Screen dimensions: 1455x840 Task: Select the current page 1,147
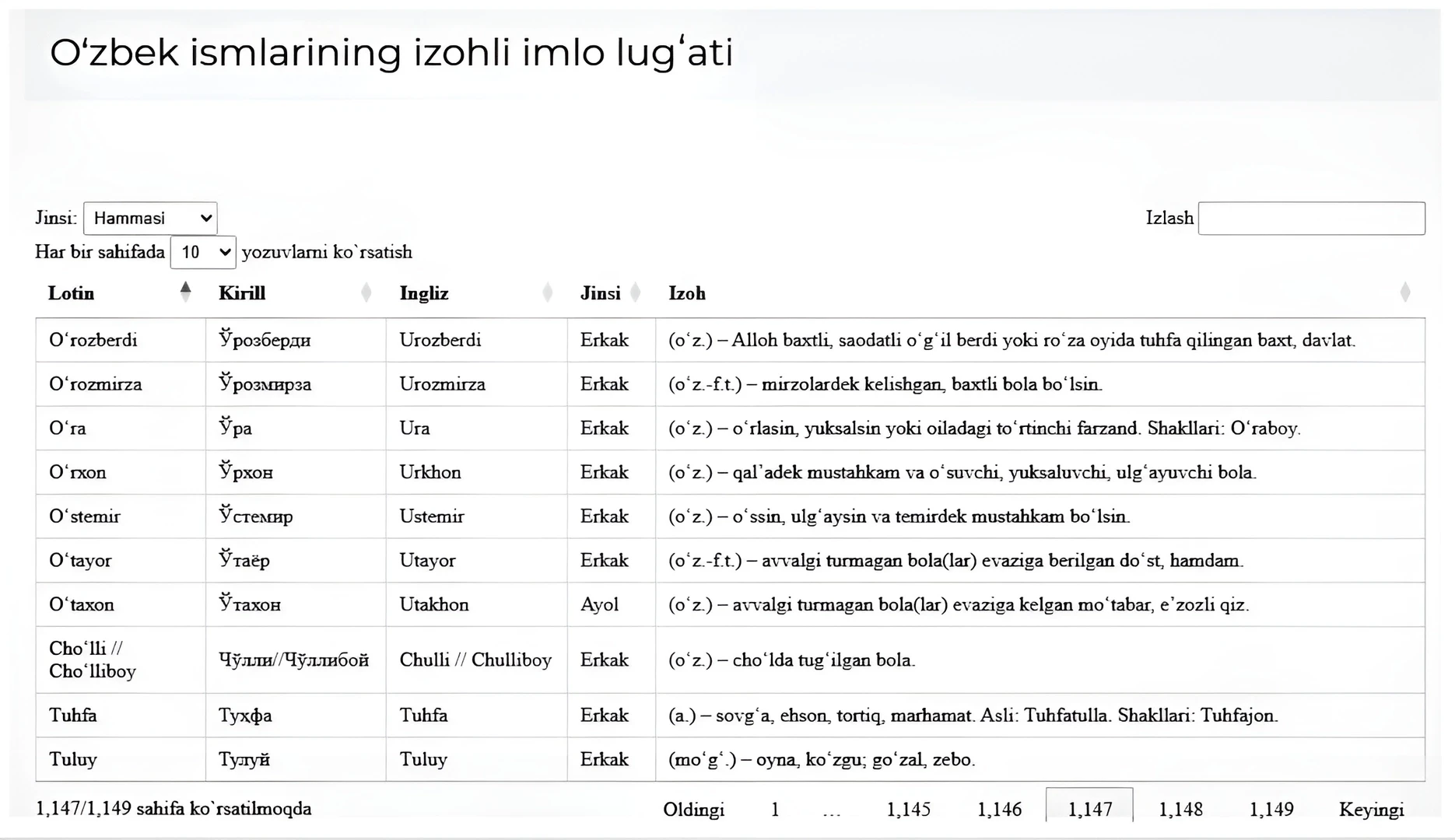1089,809
